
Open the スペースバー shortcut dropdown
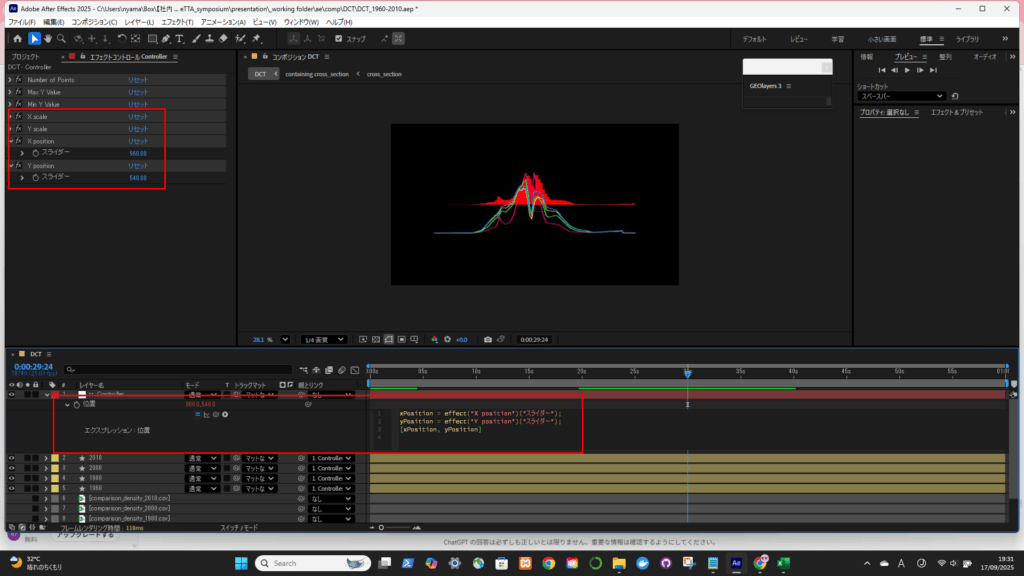[x=902, y=96]
